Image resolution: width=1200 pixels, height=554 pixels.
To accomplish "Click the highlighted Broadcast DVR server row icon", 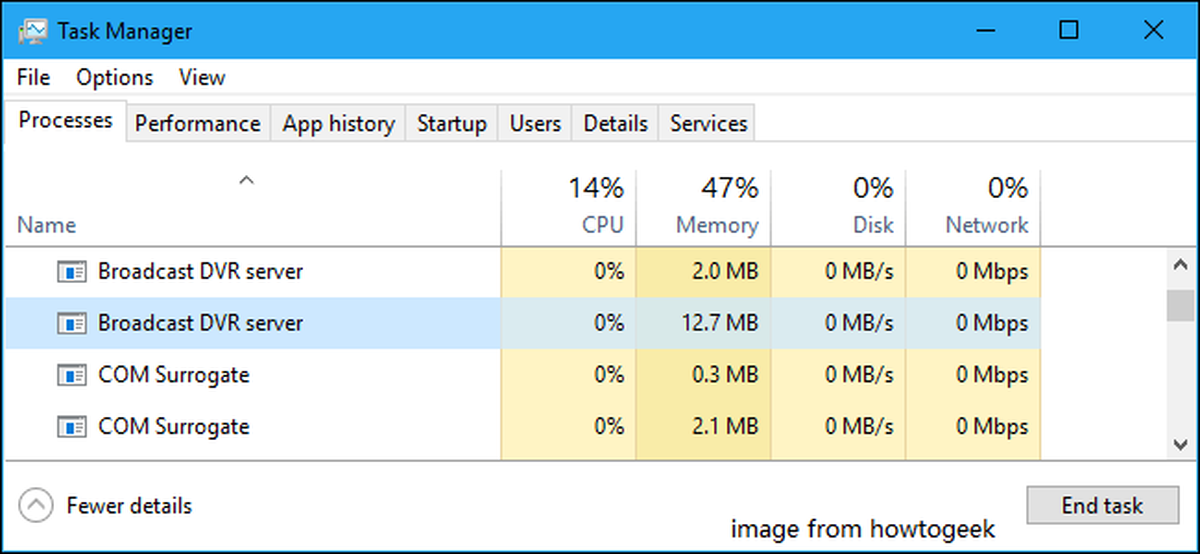I will click(x=70, y=323).
